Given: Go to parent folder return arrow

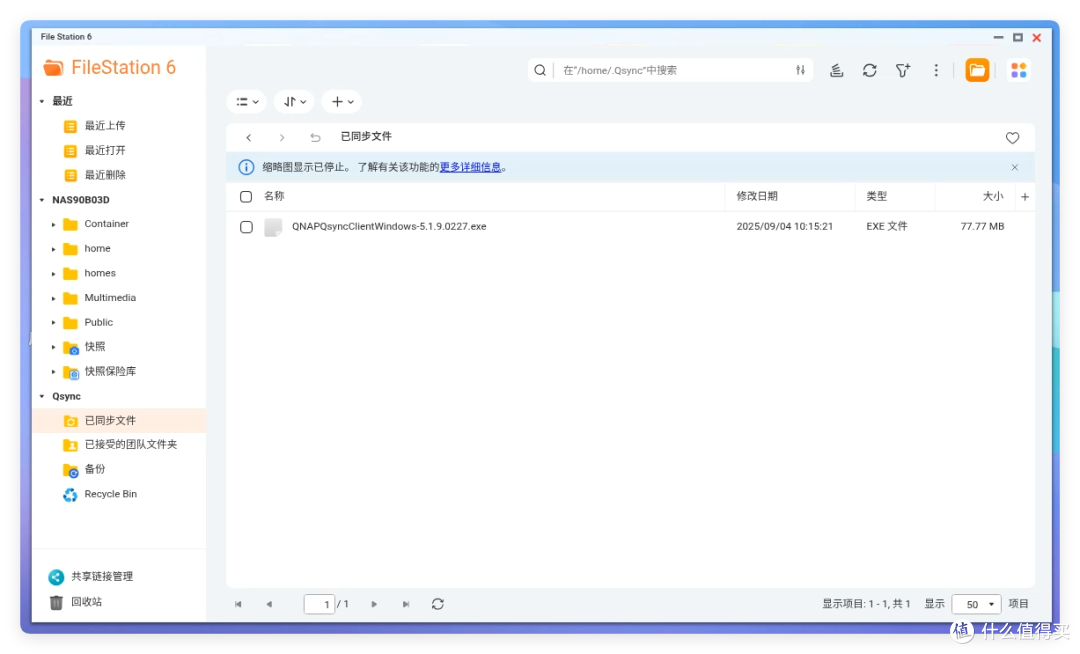Looking at the screenshot, I should pos(315,138).
